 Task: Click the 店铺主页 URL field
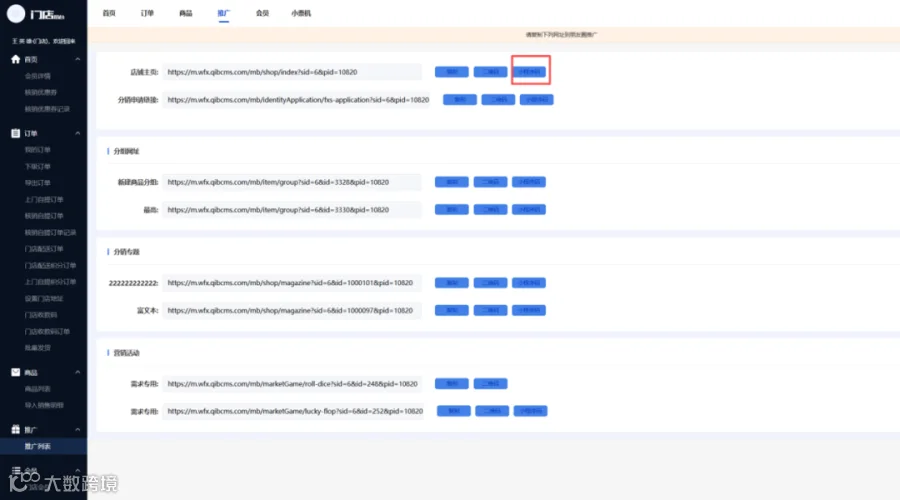[x=292, y=72]
